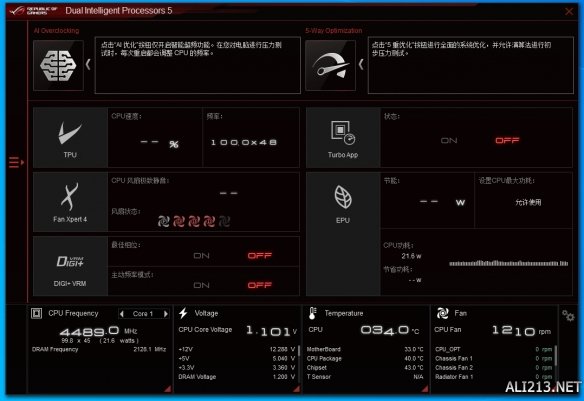Click the CPU Frequency chip icon

36,313
